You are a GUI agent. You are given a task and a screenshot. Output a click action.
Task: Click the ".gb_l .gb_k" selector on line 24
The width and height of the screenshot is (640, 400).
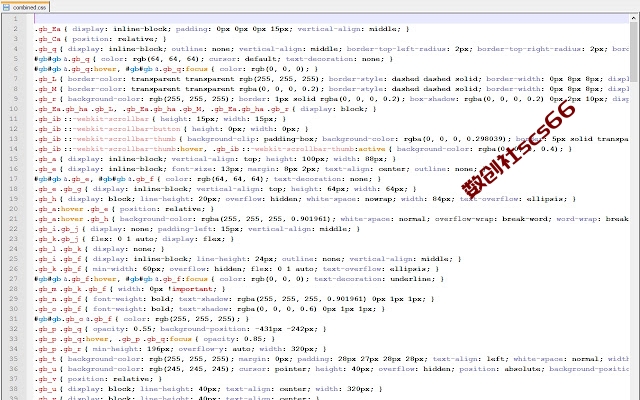(59, 249)
